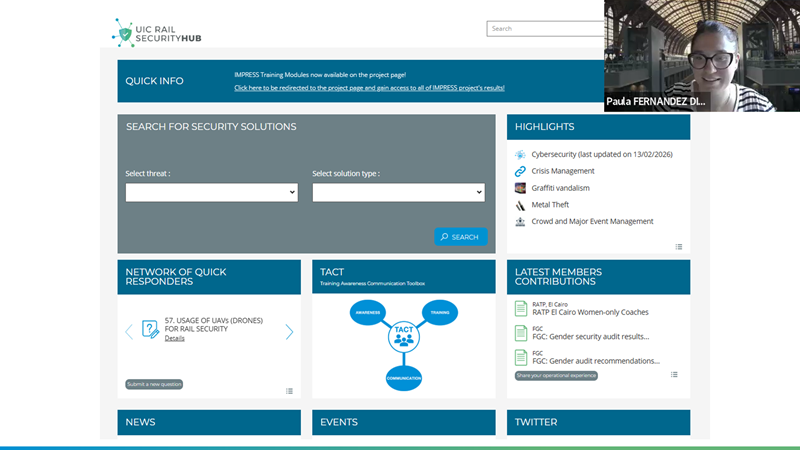This screenshot has height=450, width=800.
Task: Click the TWITTER section header
Action: tap(598, 422)
